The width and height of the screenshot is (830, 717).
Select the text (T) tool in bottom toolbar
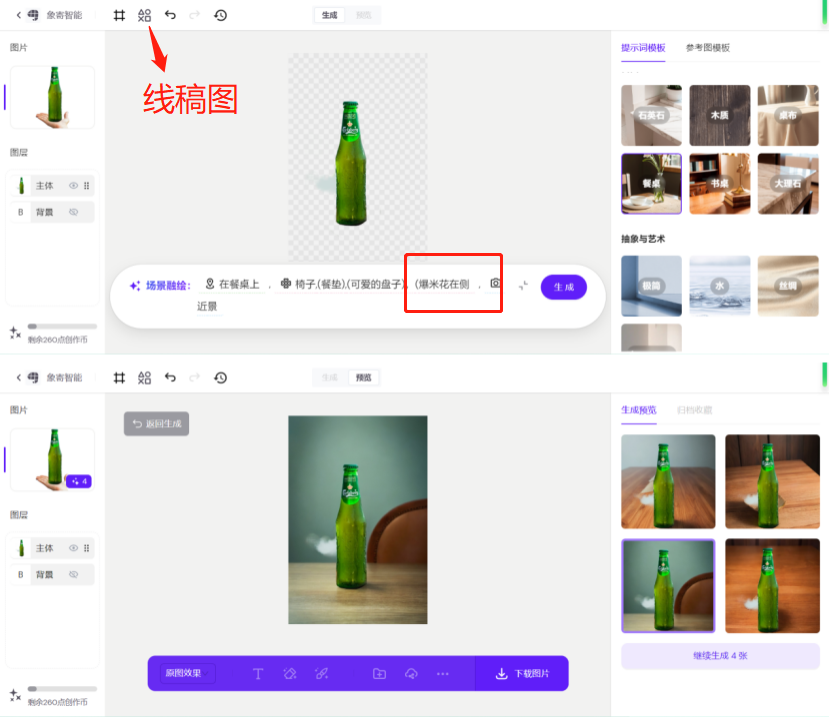click(258, 673)
